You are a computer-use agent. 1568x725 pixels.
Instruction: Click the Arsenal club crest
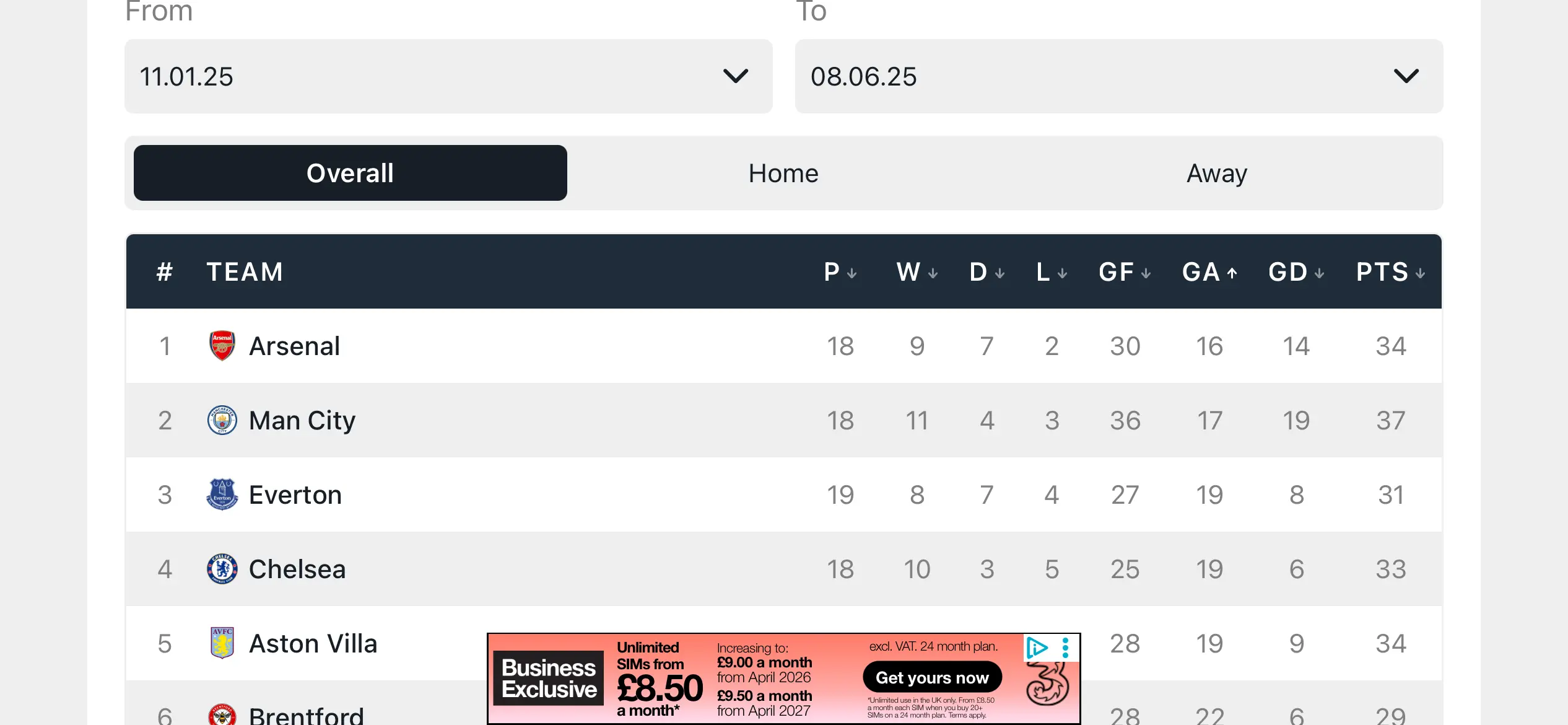(x=222, y=346)
